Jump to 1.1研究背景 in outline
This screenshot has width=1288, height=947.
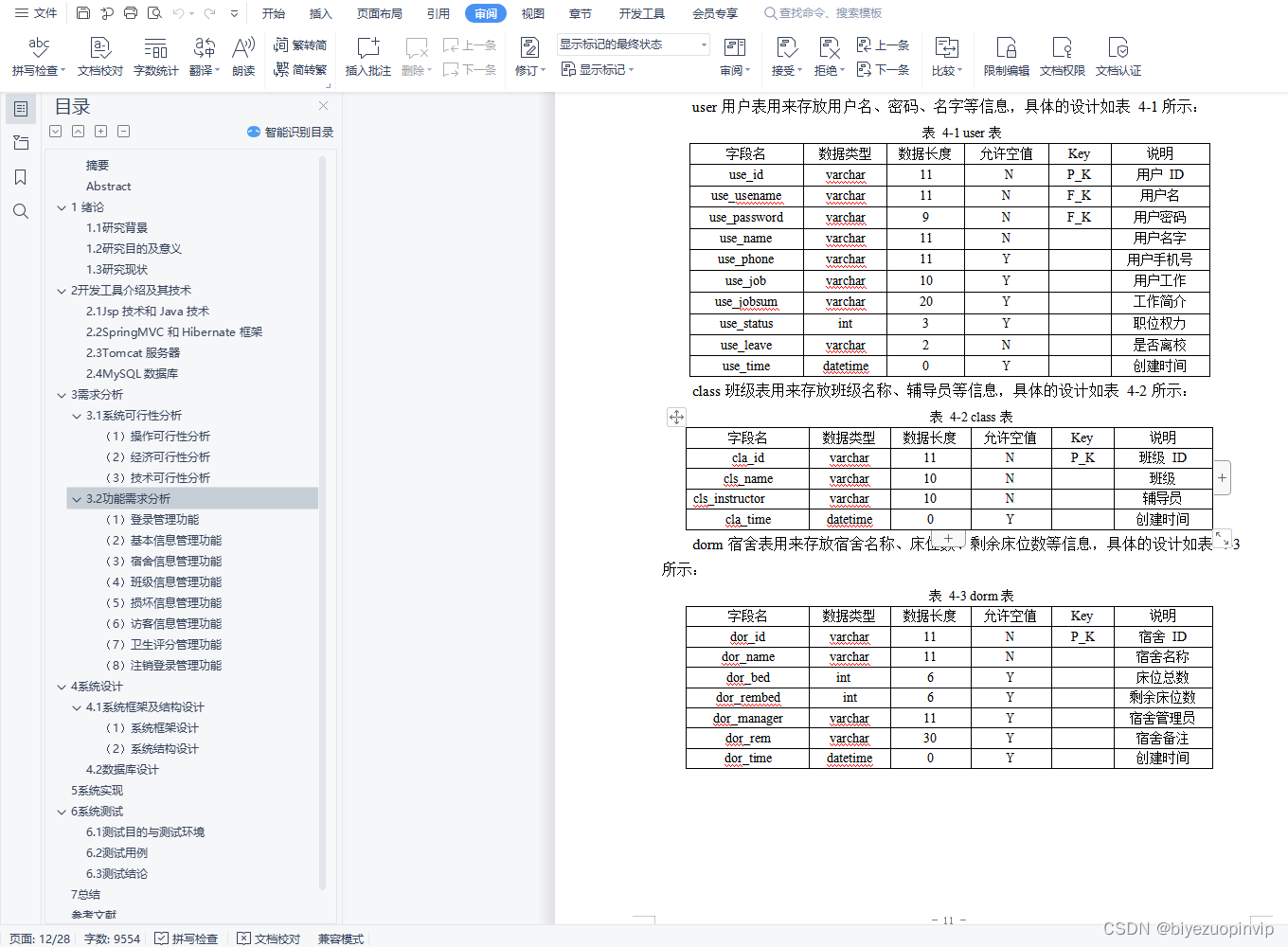[116, 228]
